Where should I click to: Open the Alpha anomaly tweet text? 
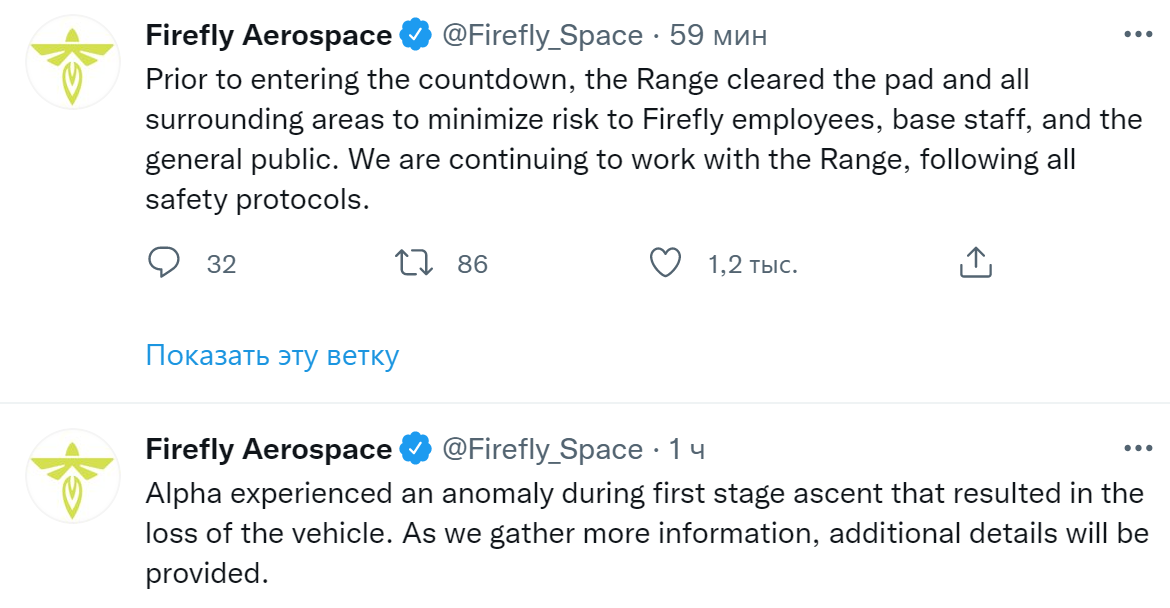tap(644, 533)
